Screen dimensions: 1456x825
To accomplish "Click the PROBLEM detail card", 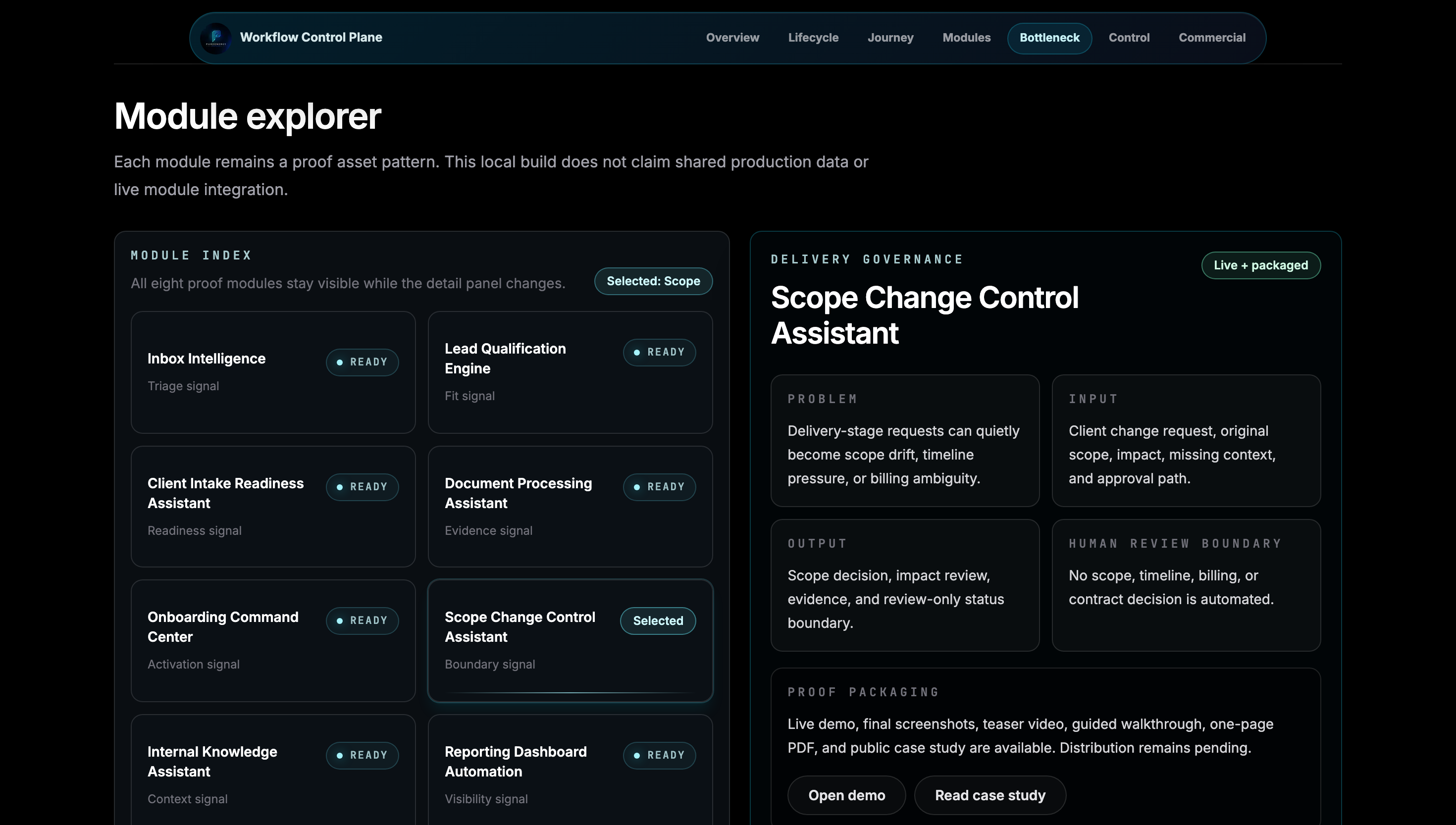I will (x=905, y=440).
